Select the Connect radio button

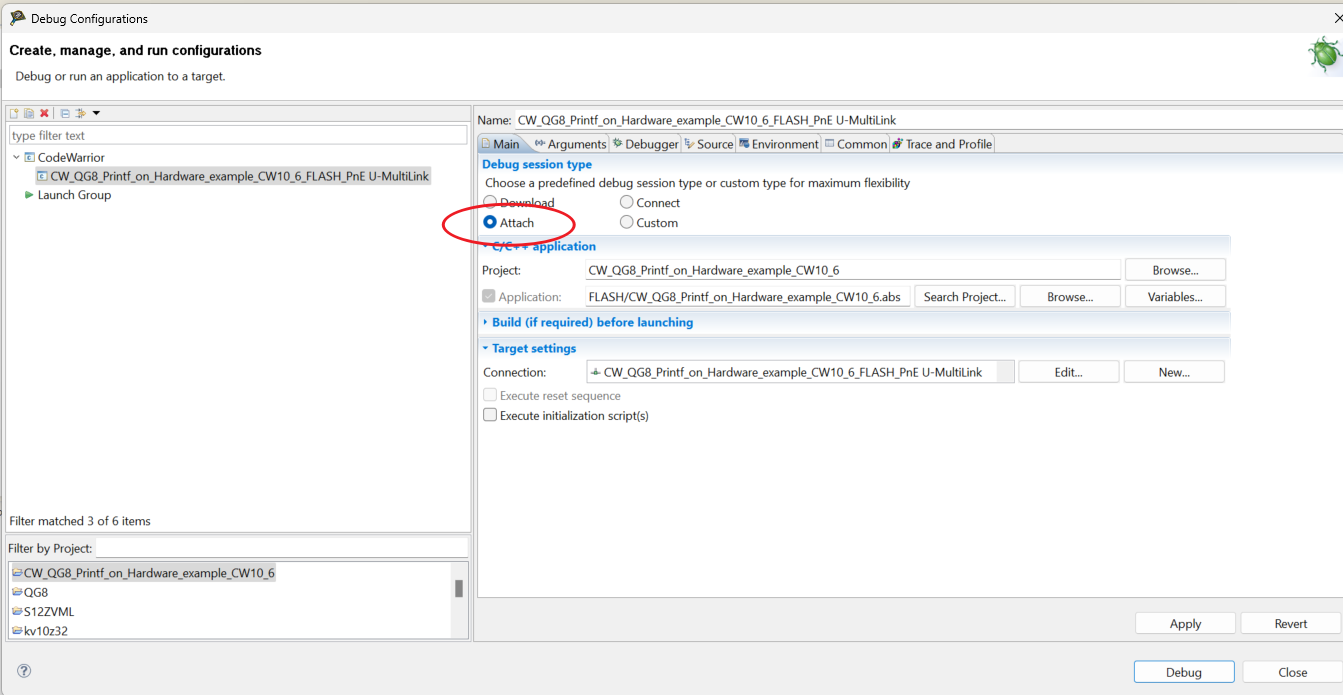click(x=626, y=202)
